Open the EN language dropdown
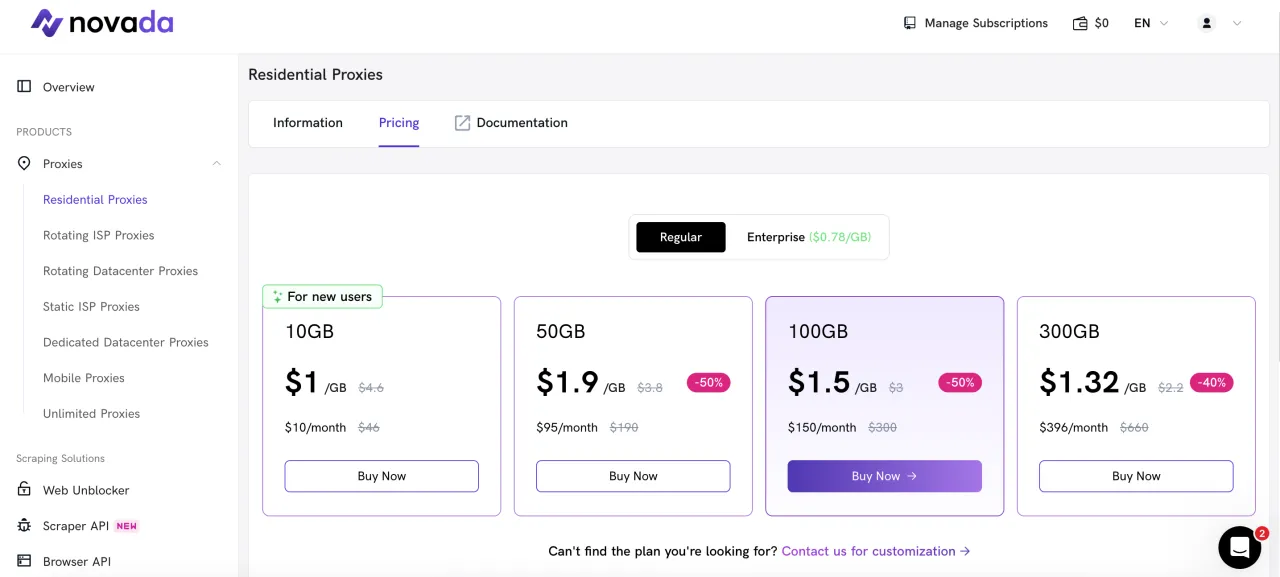The image size is (1280, 577). (x=1150, y=23)
